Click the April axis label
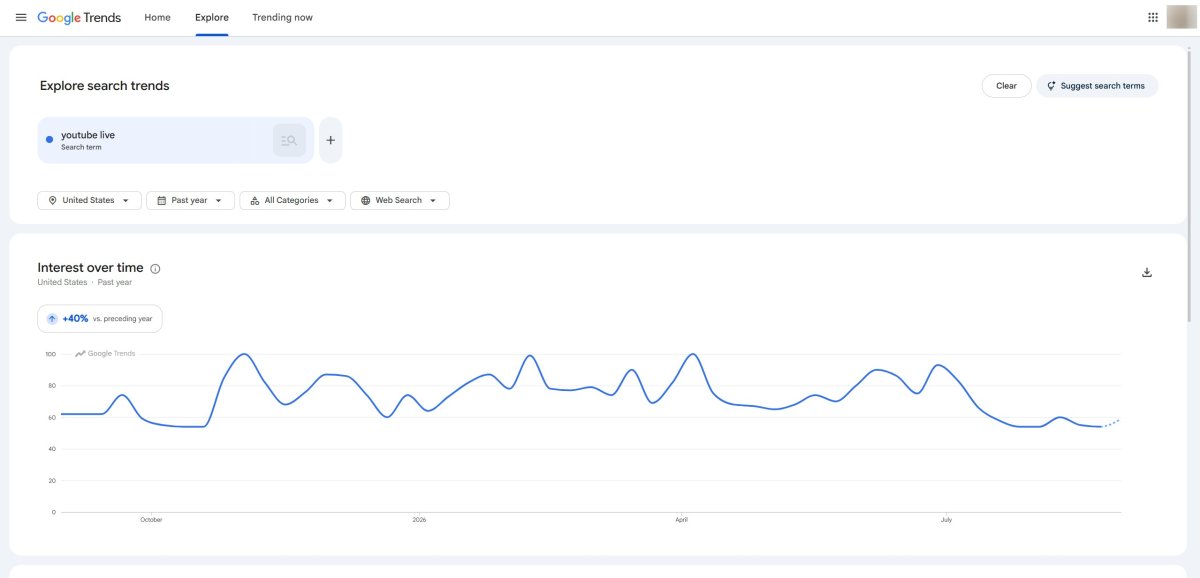Image resolution: width=1200 pixels, height=578 pixels. [681, 520]
